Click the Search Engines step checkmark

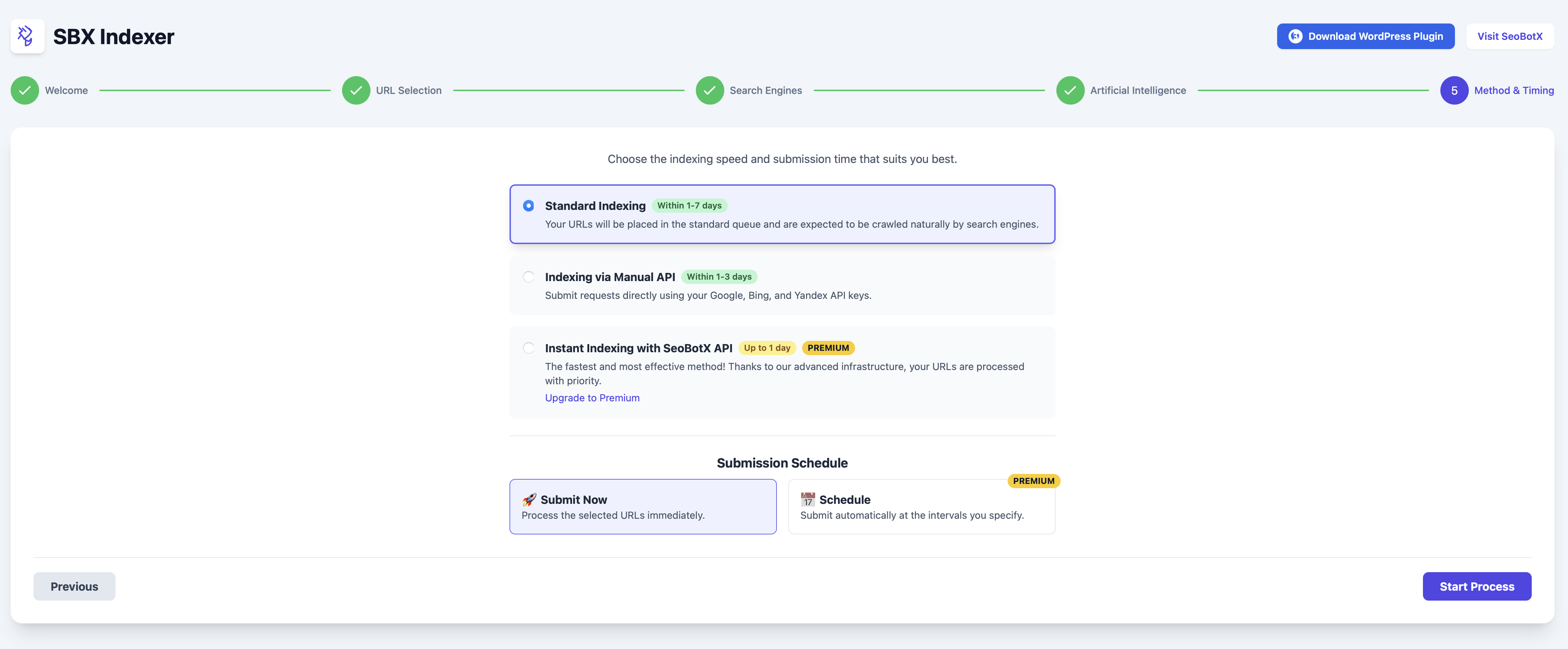click(x=710, y=90)
